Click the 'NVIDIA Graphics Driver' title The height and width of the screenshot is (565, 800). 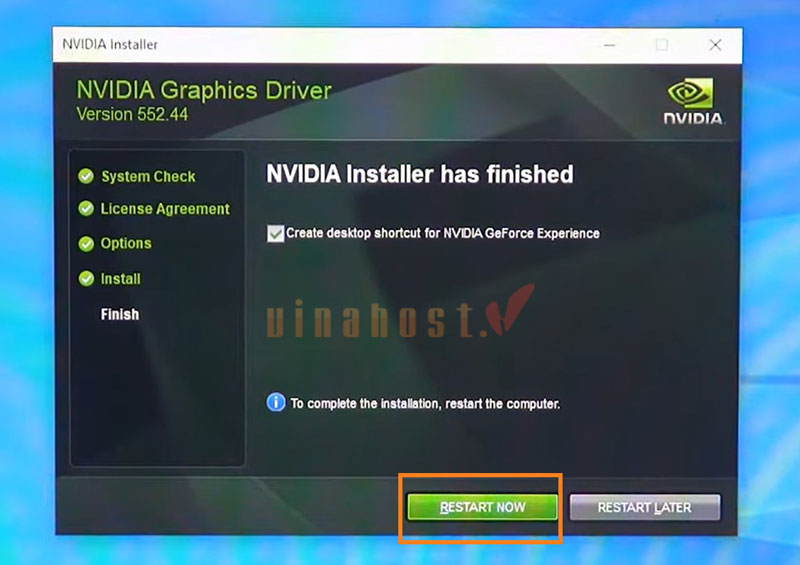204,90
